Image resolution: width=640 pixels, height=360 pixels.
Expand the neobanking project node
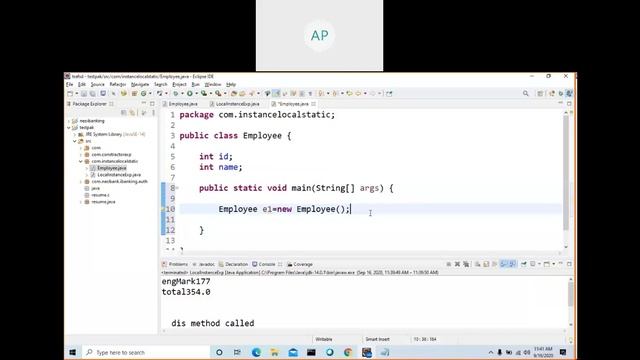pos(69,121)
